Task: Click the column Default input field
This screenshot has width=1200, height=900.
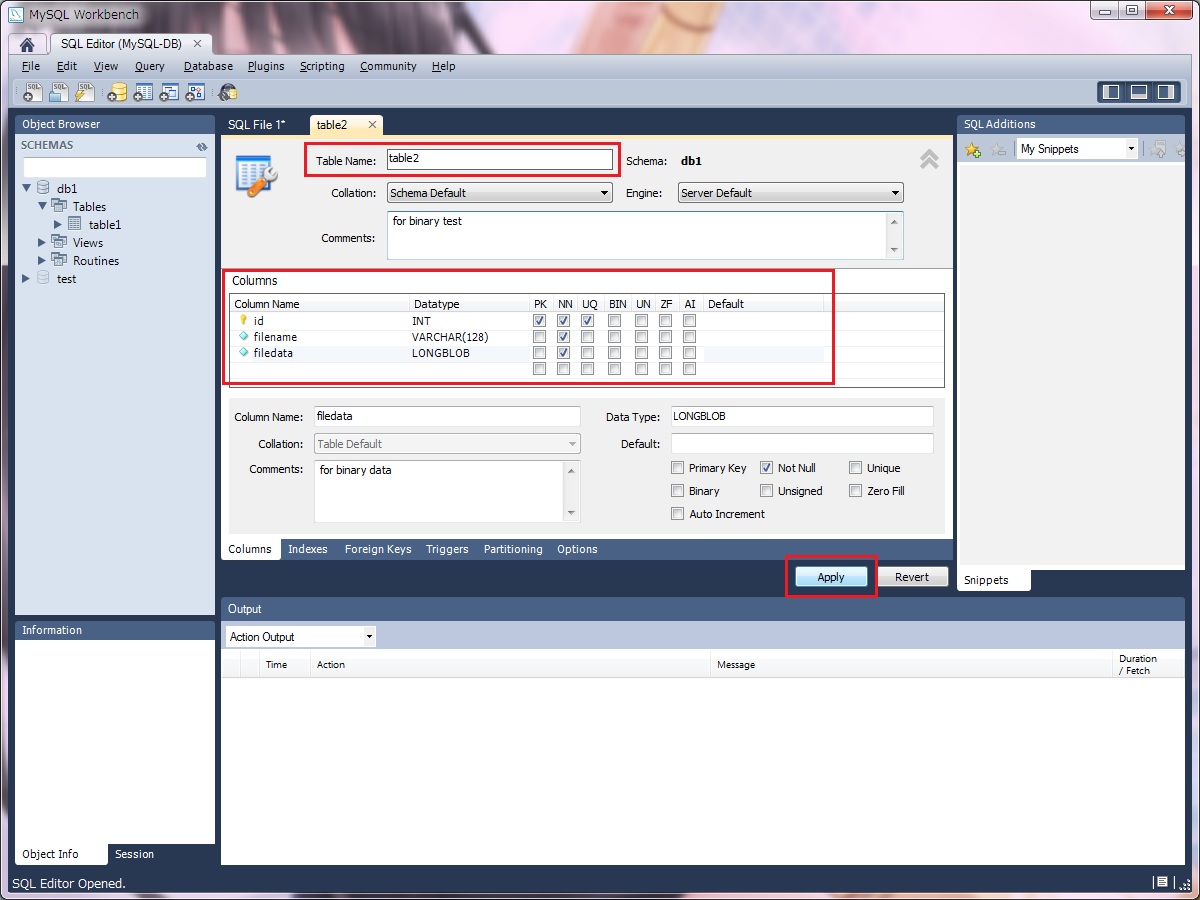Action: point(802,443)
